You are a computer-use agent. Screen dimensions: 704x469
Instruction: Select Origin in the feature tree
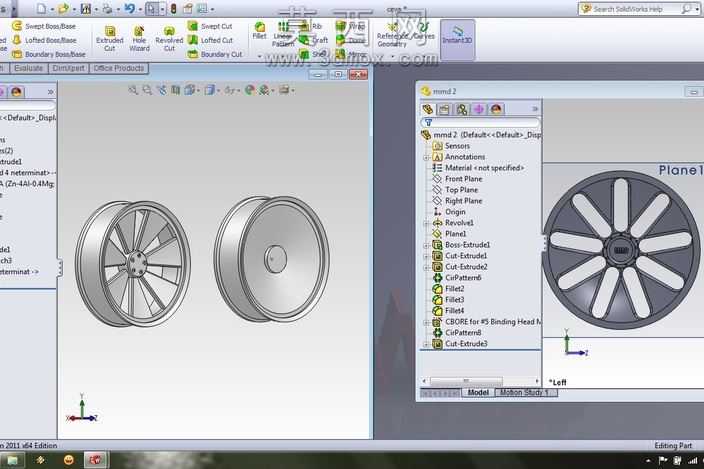(x=449, y=212)
